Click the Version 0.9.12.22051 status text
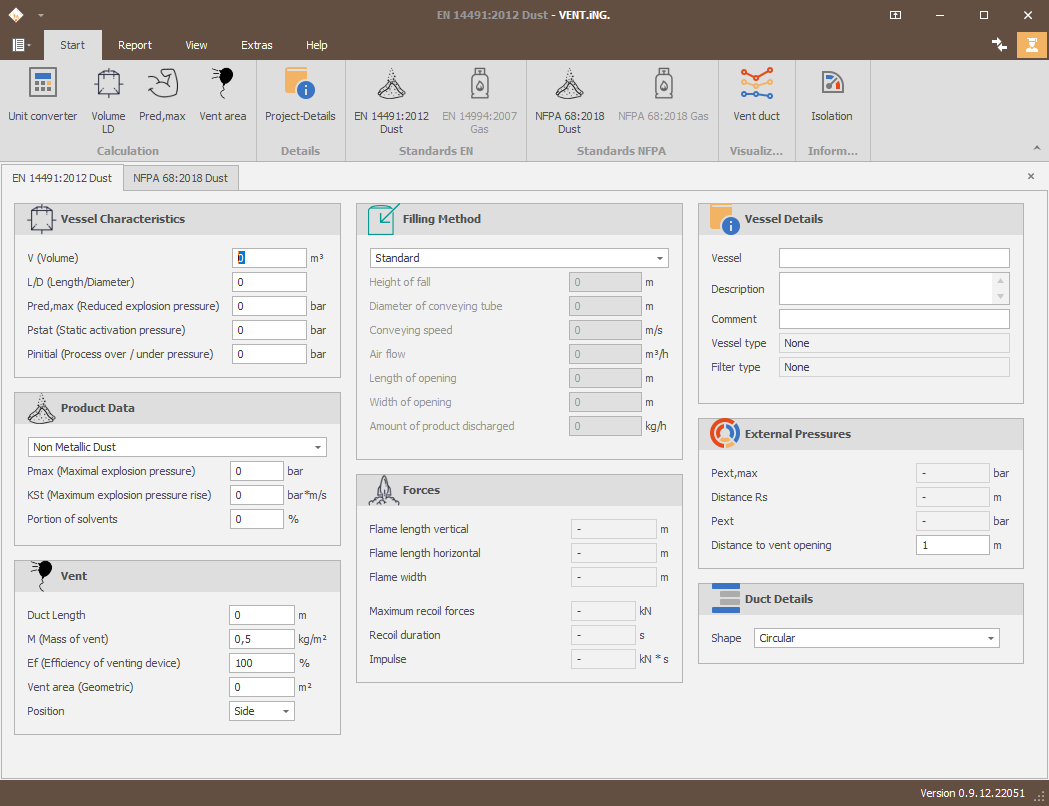 click(x=972, y=793)
